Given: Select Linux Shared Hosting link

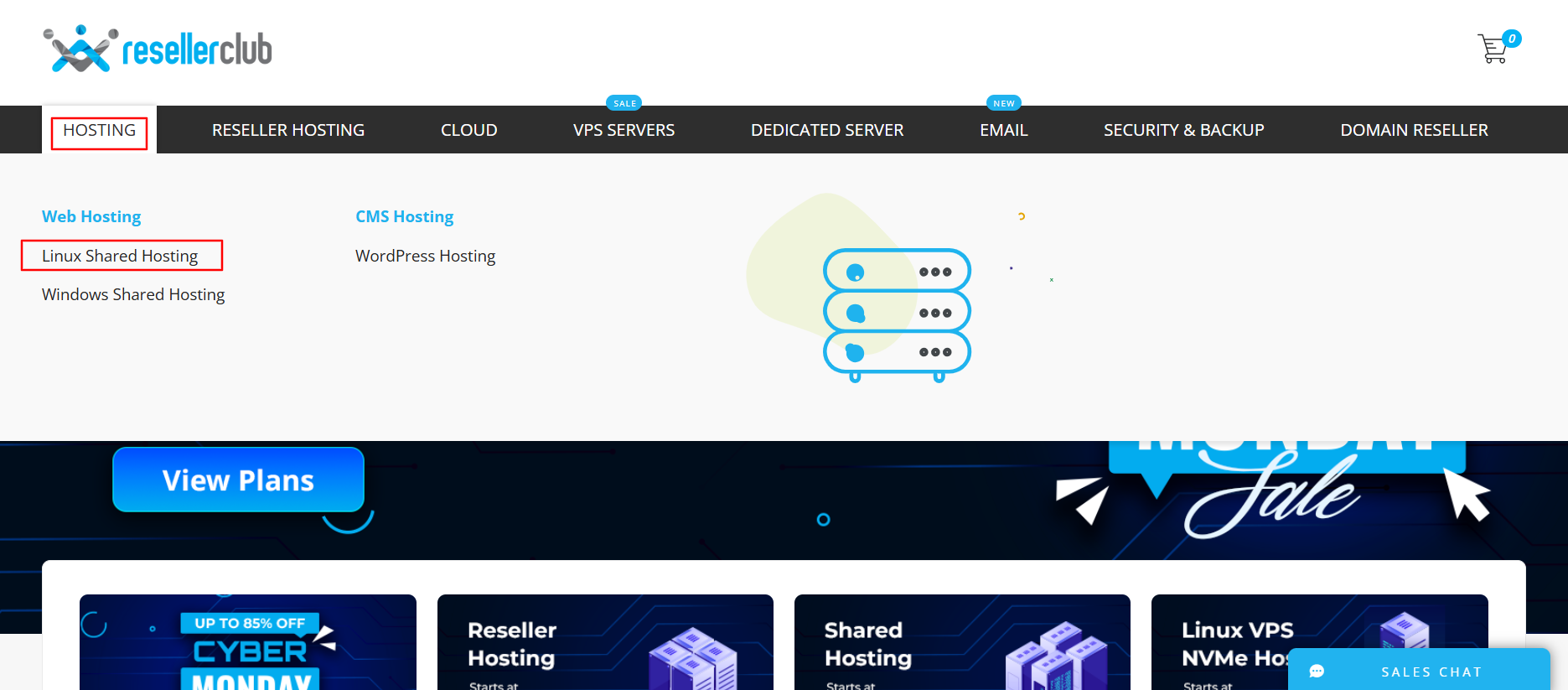Looking at the screenshot, I should click(120, 256).
